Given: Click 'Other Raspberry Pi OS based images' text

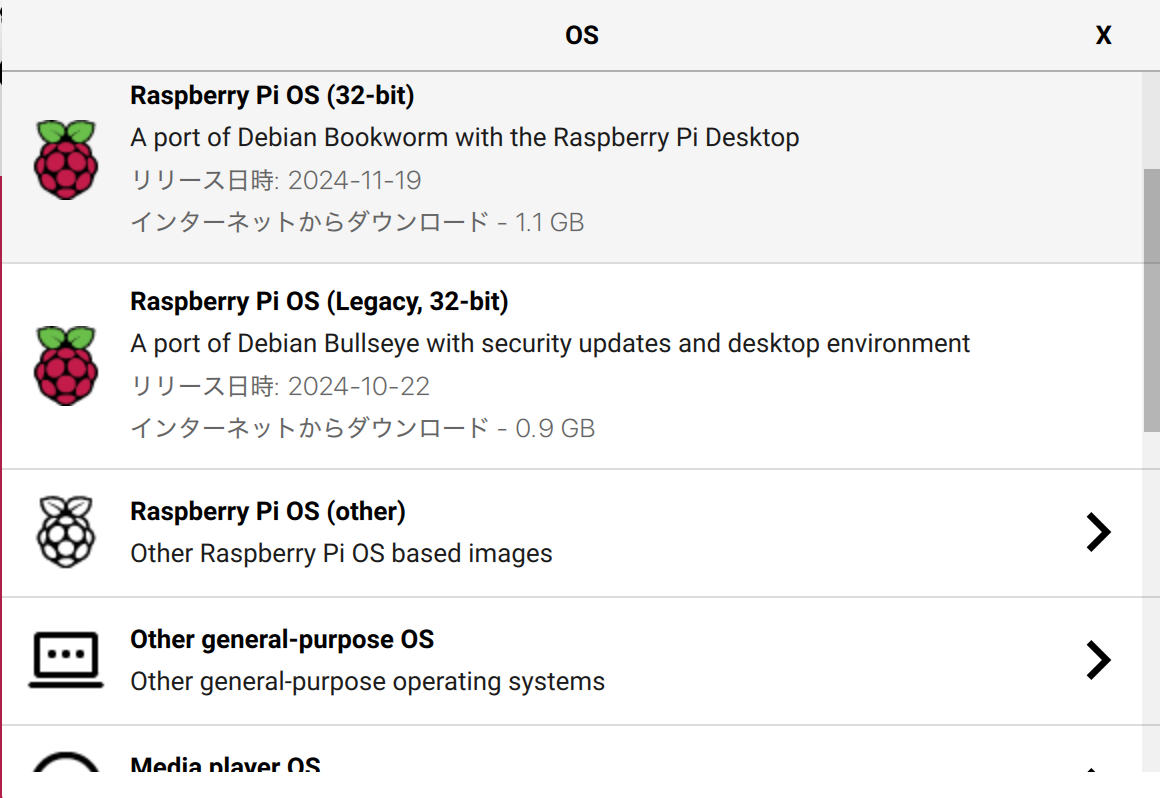Looking at the screenshot, I should 341,554.
